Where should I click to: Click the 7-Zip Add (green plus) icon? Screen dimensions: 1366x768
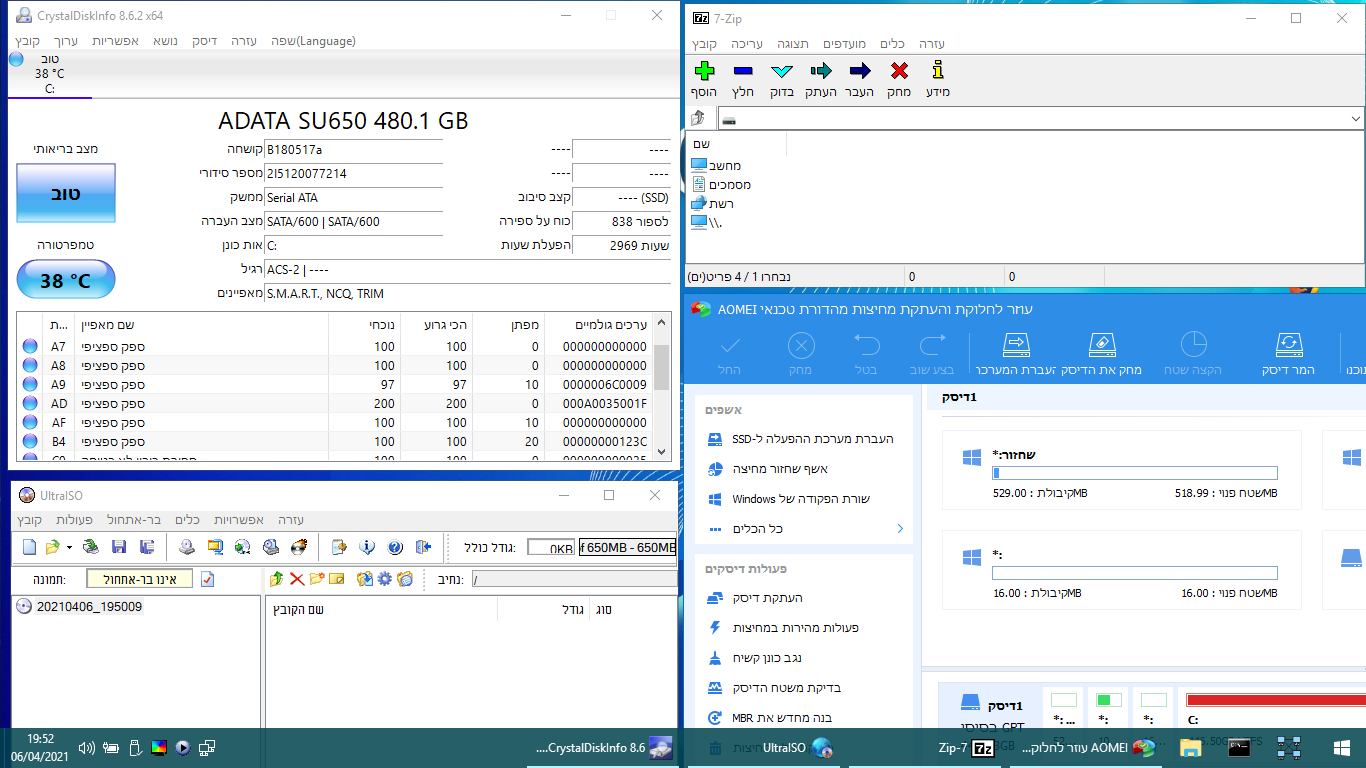click(x=704, y=71)
